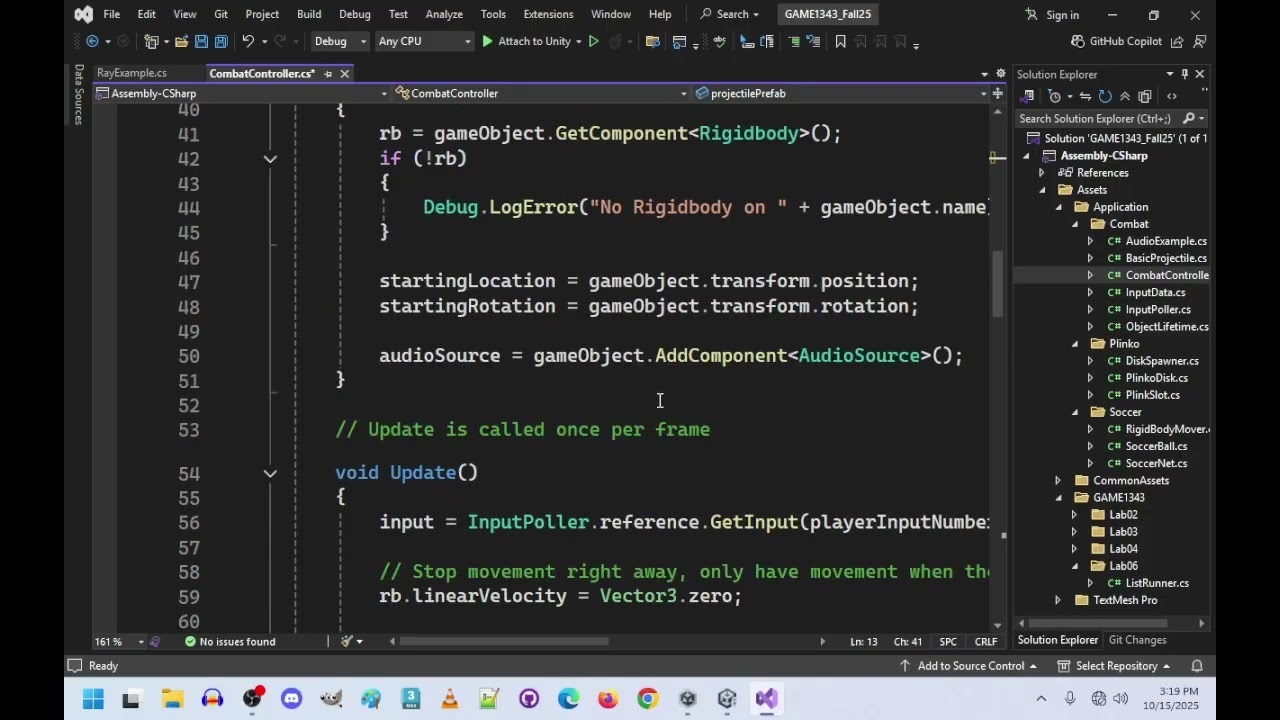The height and width of the screenshot is (720, 1280).
Task: Refresh the Solution Explorer
Action: click(x=1105, y=96)
